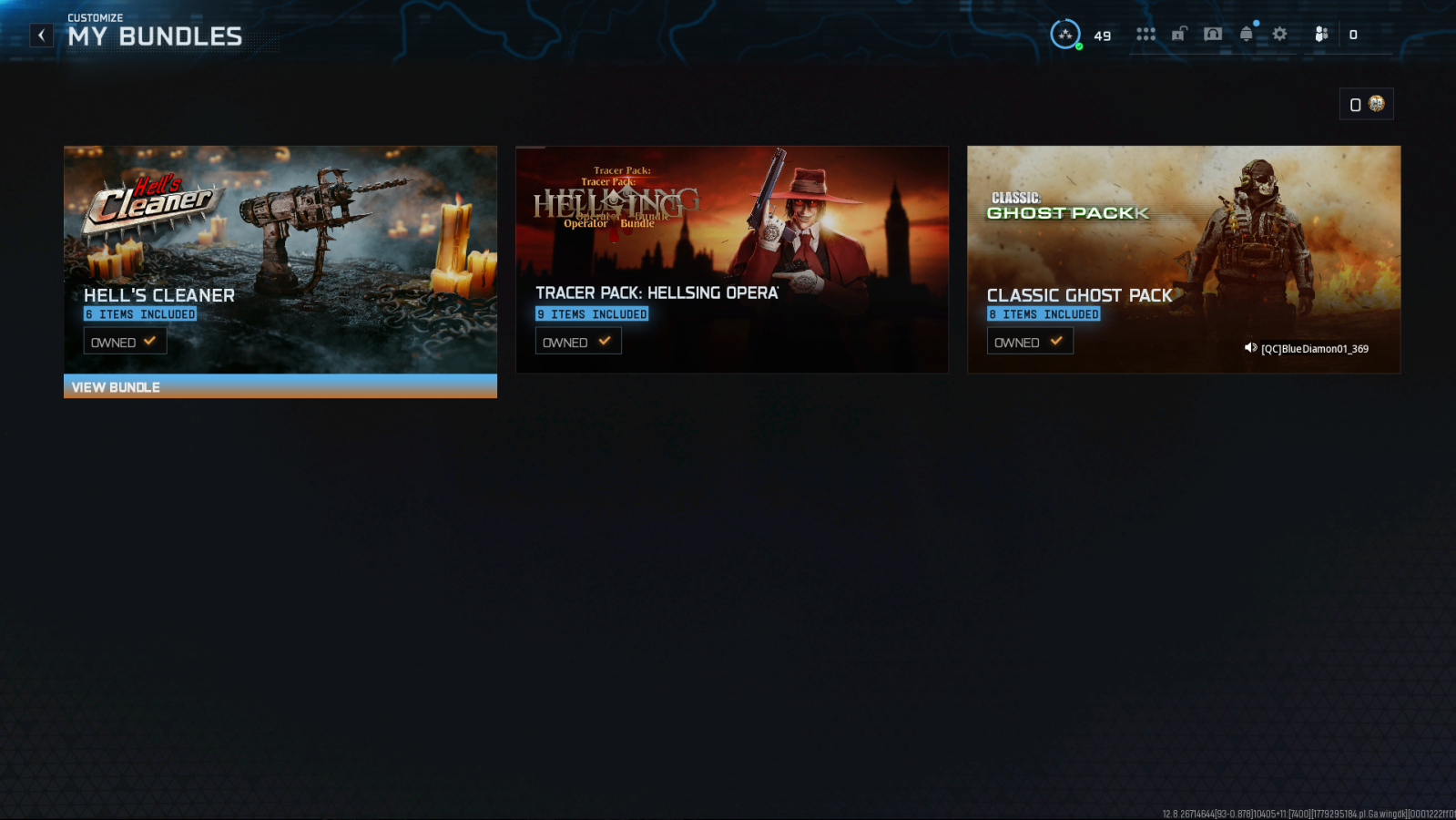Open the grid menu of nine dots

tap(1145, 35)
